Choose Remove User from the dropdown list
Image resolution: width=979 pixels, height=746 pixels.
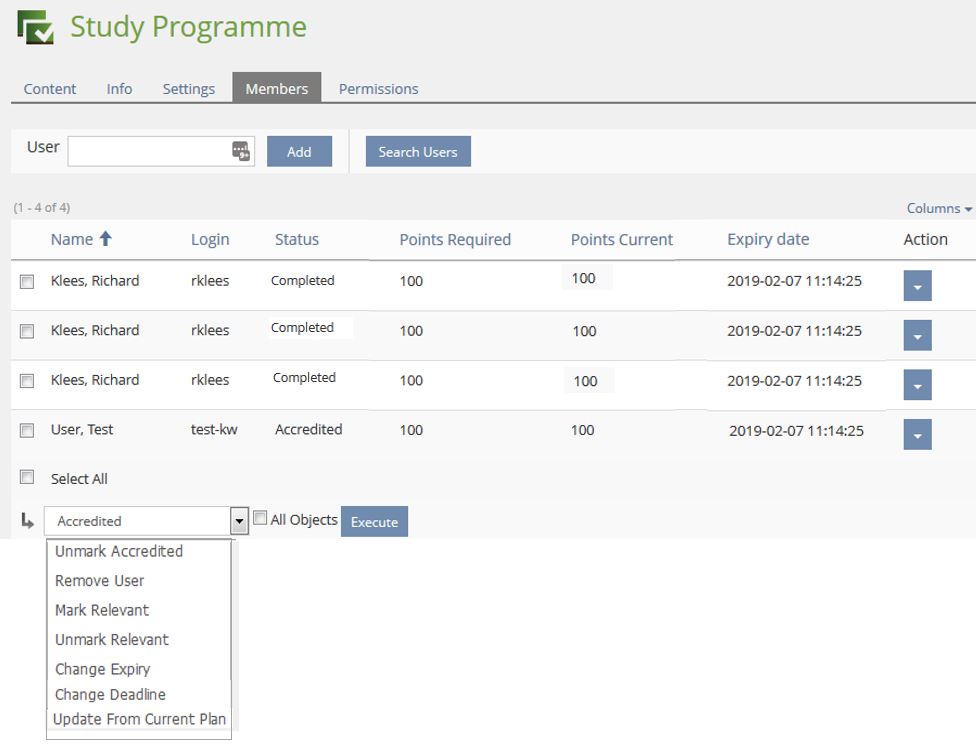coord(99,581)
